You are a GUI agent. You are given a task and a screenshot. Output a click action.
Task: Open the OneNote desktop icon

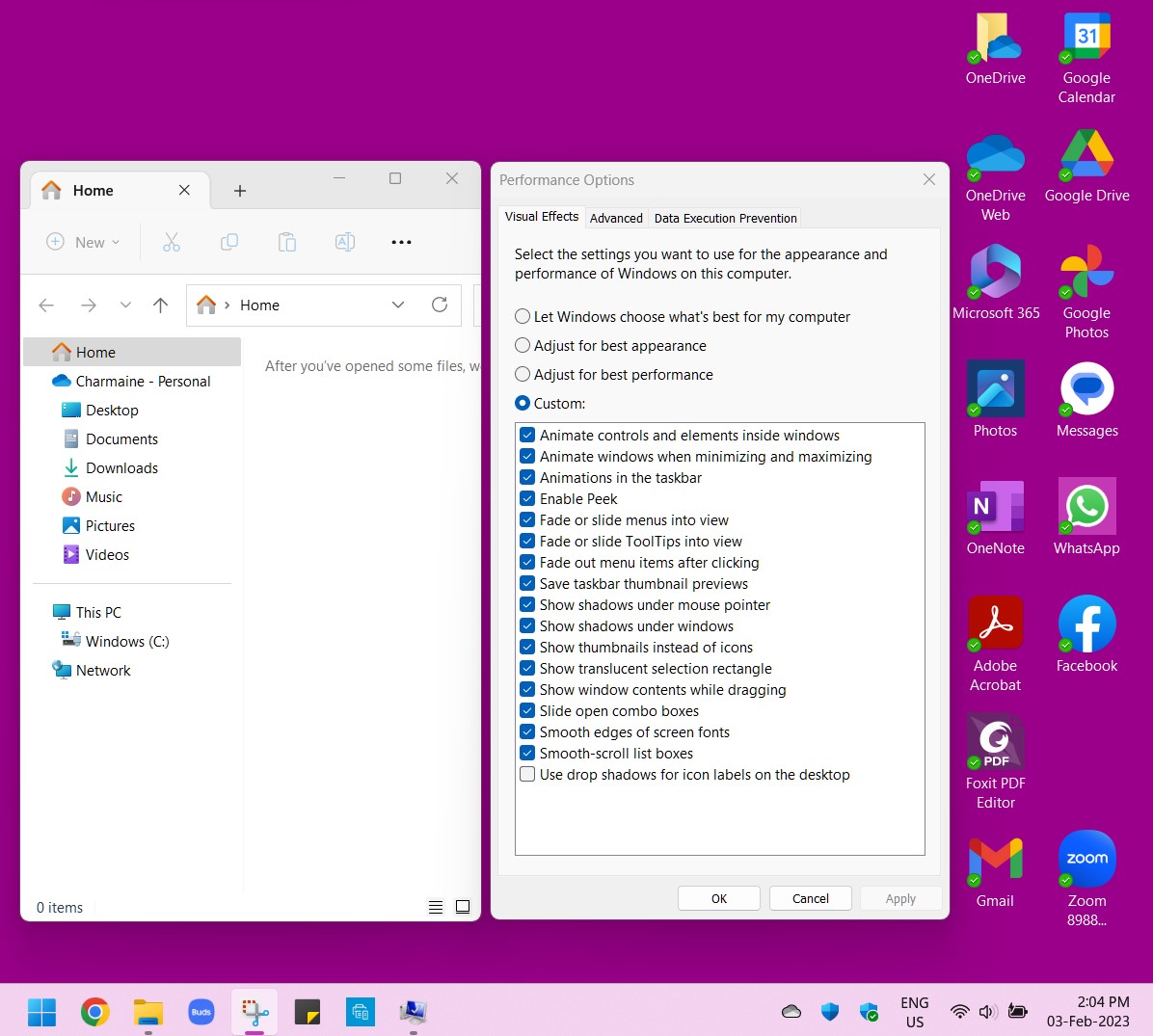pos(996,518)
